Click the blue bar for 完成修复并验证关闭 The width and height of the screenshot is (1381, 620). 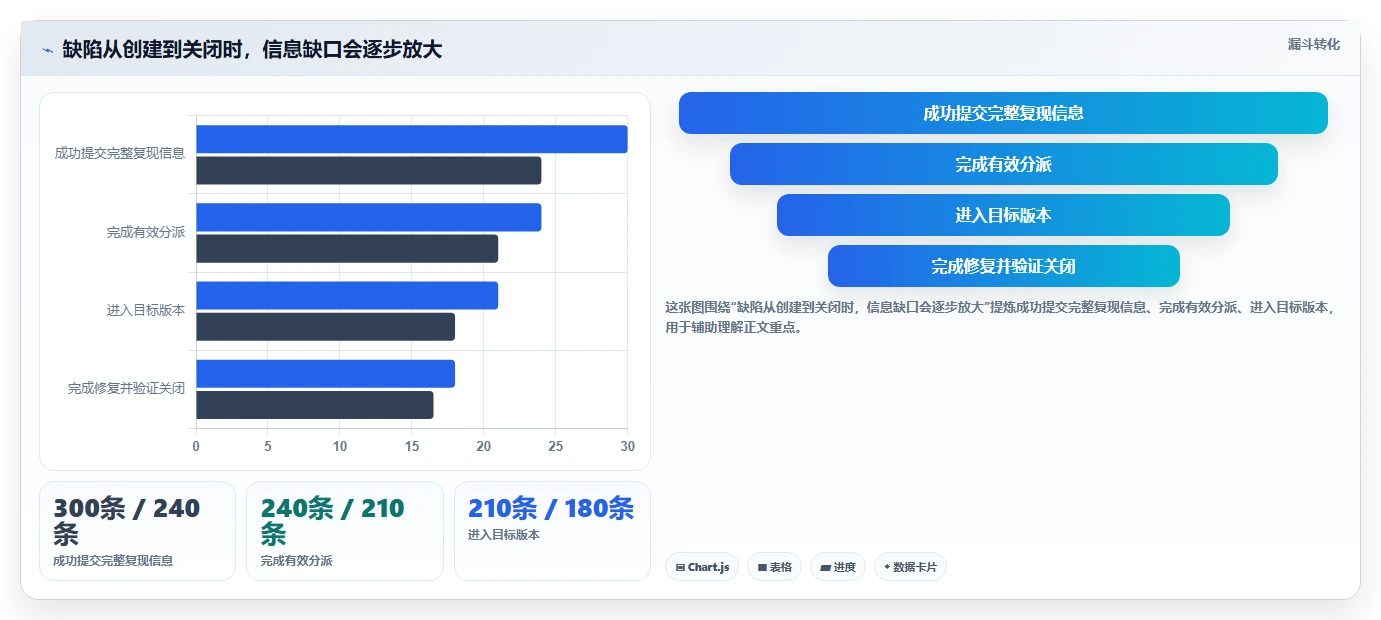click(x=325, y=373)
